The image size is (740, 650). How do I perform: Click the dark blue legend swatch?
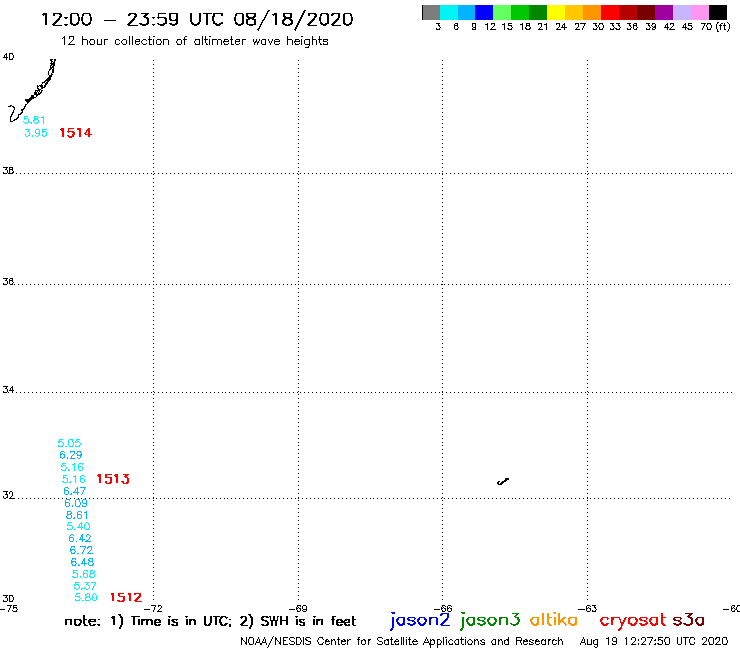click(484, 13)
